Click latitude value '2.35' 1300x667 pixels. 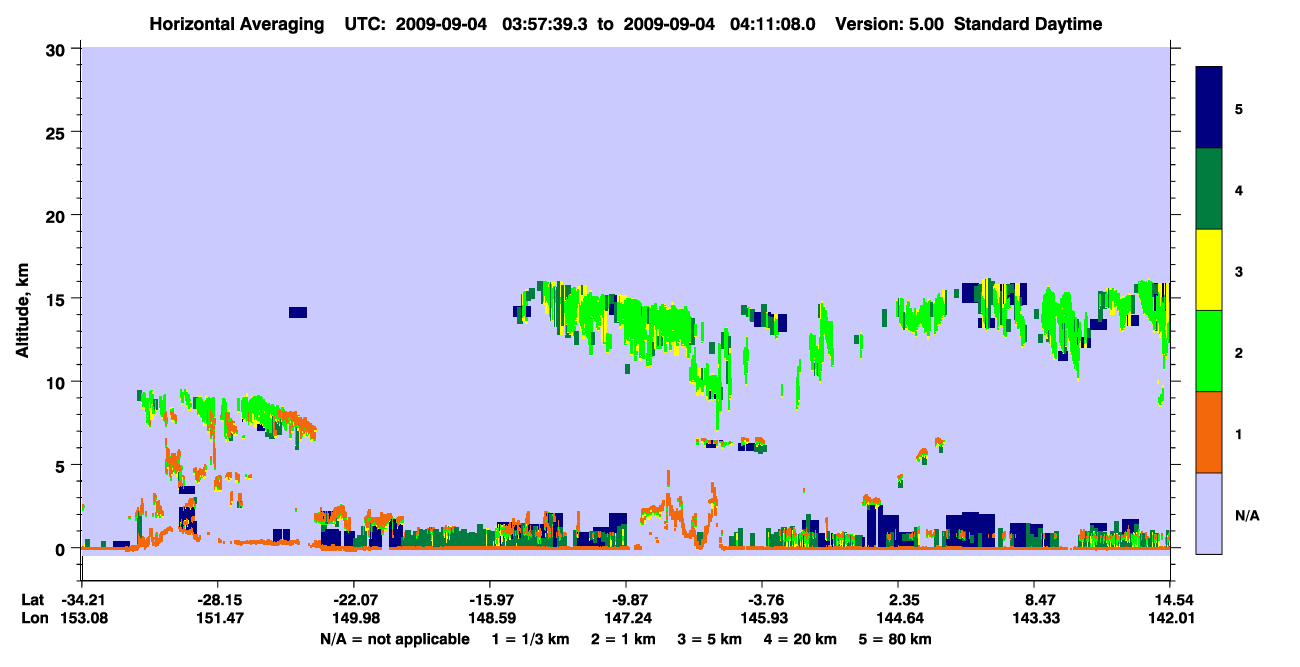pyautogui.click(x=898, y=600)
